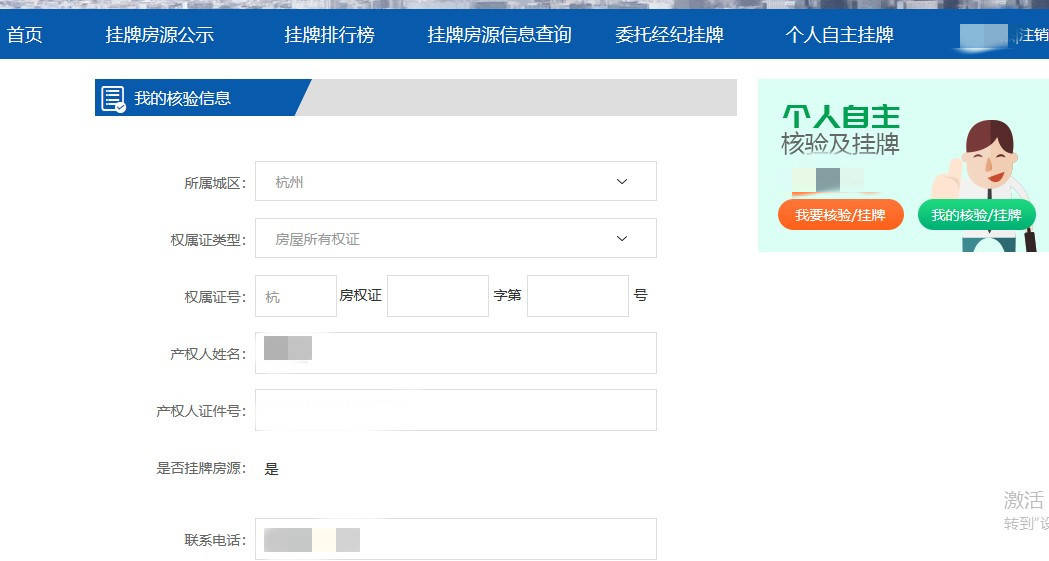Click the 个人自主 核验及挂牌 banner title
This screenshot has height=561, width=1049.
840,130
